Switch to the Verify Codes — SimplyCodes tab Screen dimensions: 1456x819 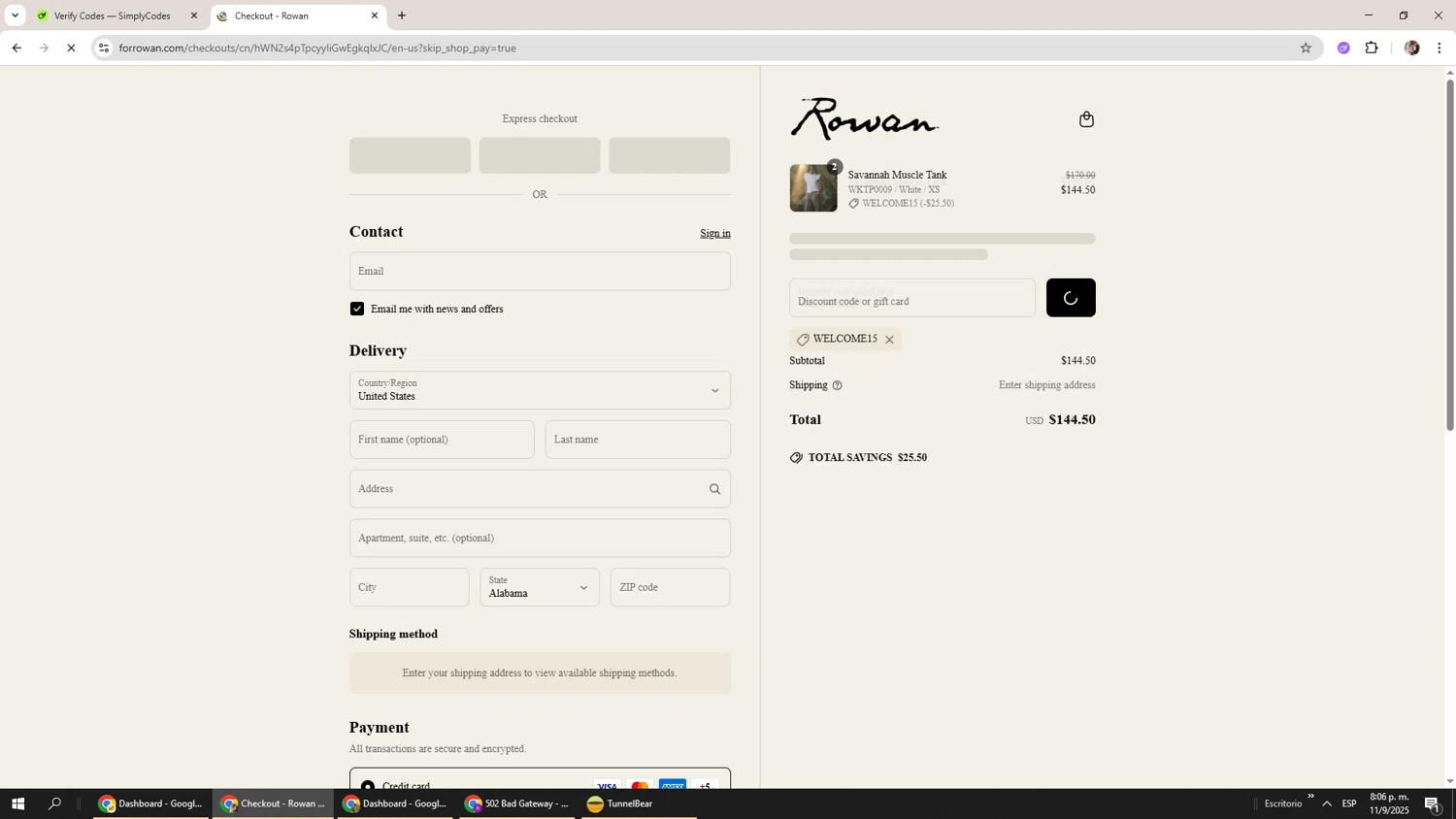tap(116, 16)
